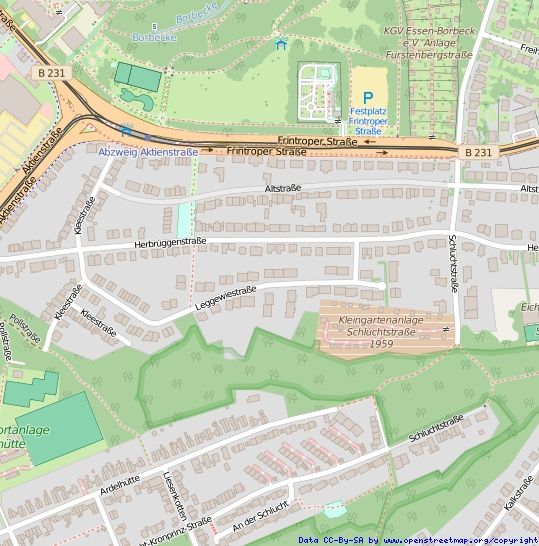539x546 pixels.
Task: Click the KGV Essen-Borbeck allotment label
Action: [429, 43]
